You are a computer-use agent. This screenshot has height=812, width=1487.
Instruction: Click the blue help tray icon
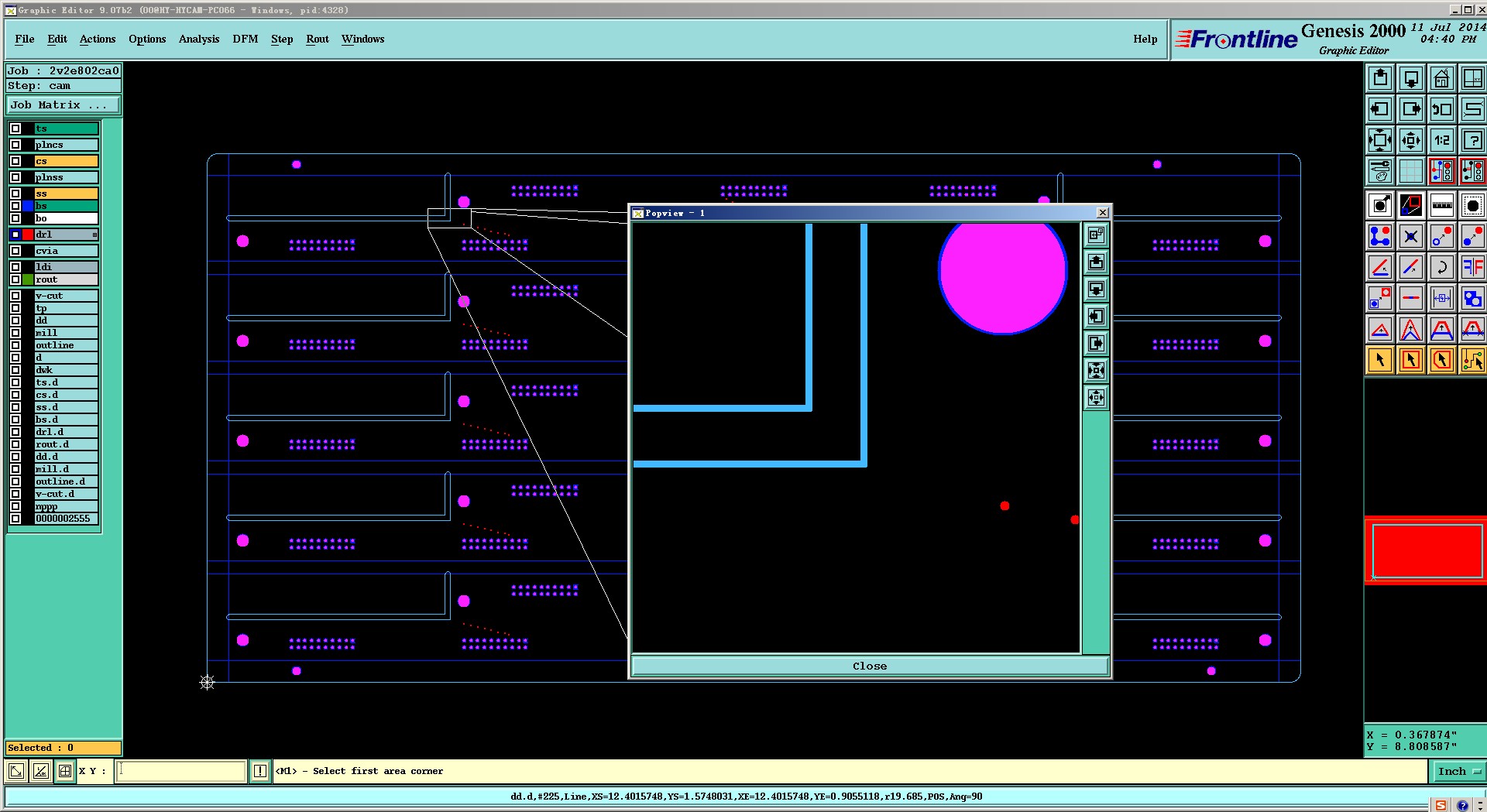(x=1463, y=806)
